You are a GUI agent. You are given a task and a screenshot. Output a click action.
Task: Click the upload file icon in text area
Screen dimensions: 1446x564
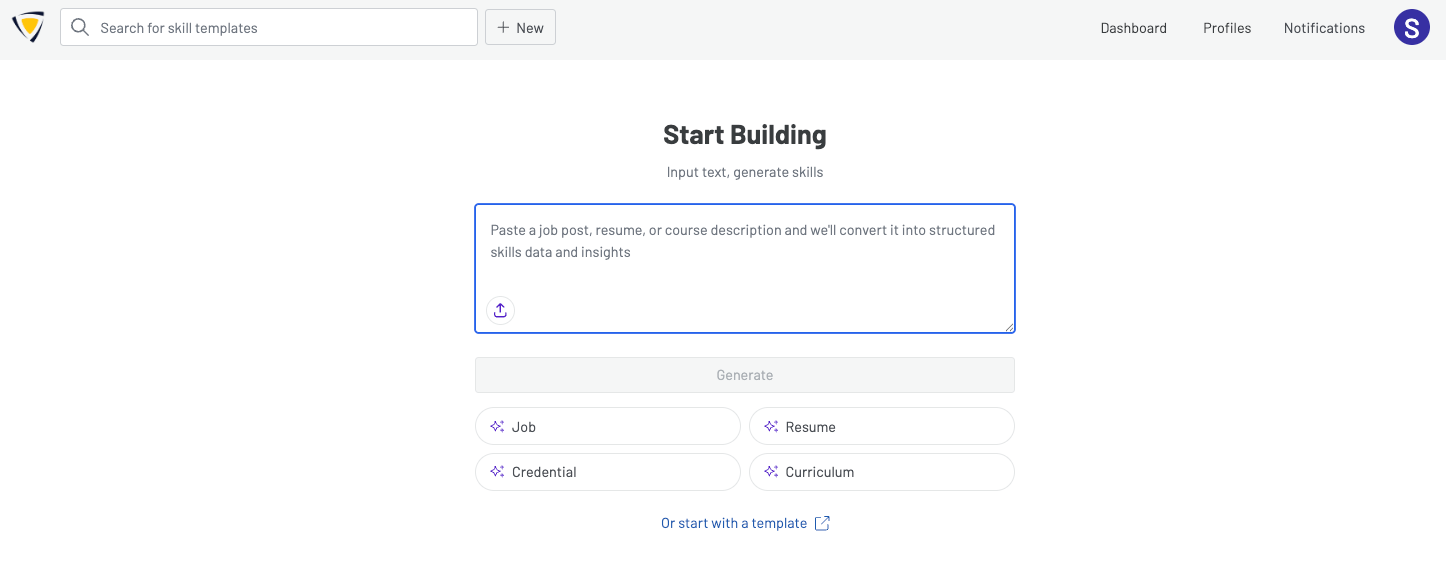500,310
